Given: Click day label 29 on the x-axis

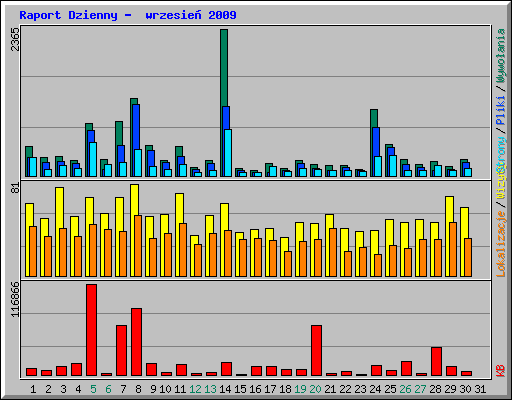Looking at the screenshot, I should pos(450,389).
